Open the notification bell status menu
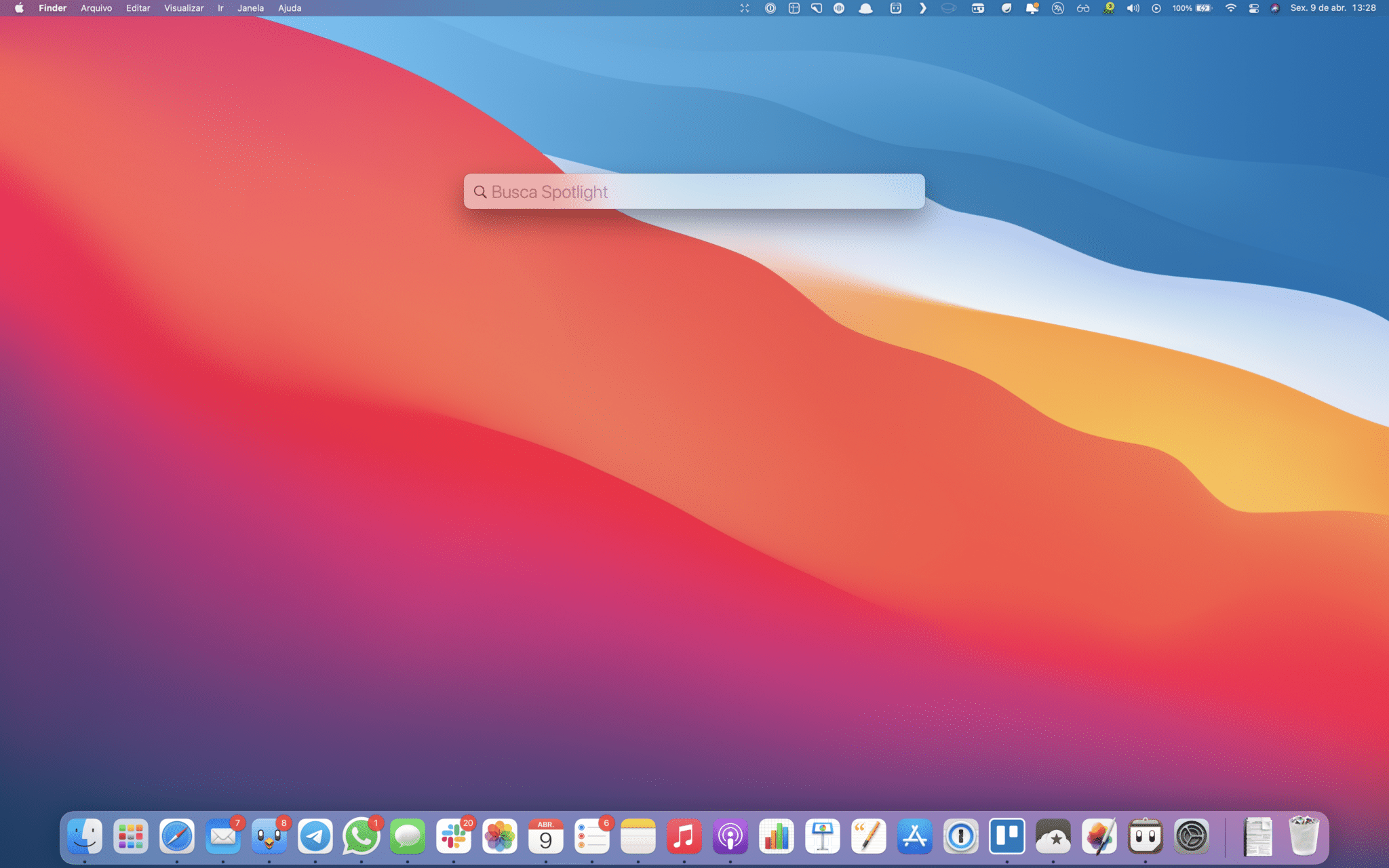1389x868 pixels. [x=1032, y=8]
